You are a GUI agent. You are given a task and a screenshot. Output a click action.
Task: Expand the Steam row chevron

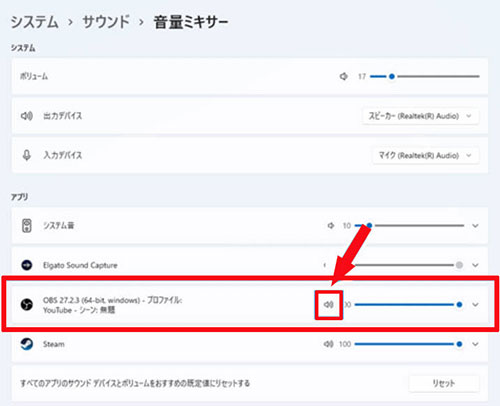click(x=475, y=344)
